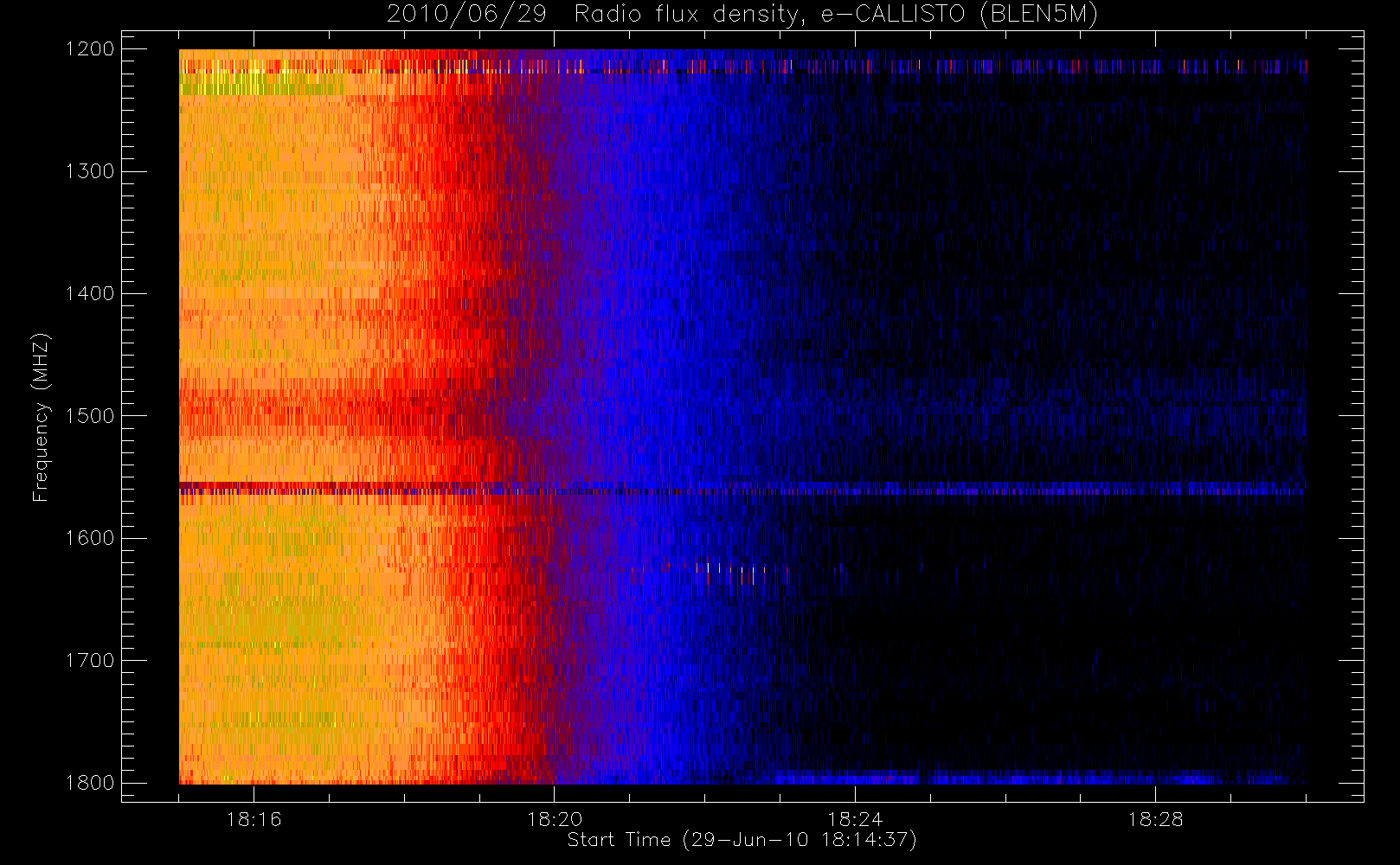Click the "Frequency (MHZ)" axis label
This screenshot has width=1400, height=865.
pyautogui.click(x=41, y=417)
